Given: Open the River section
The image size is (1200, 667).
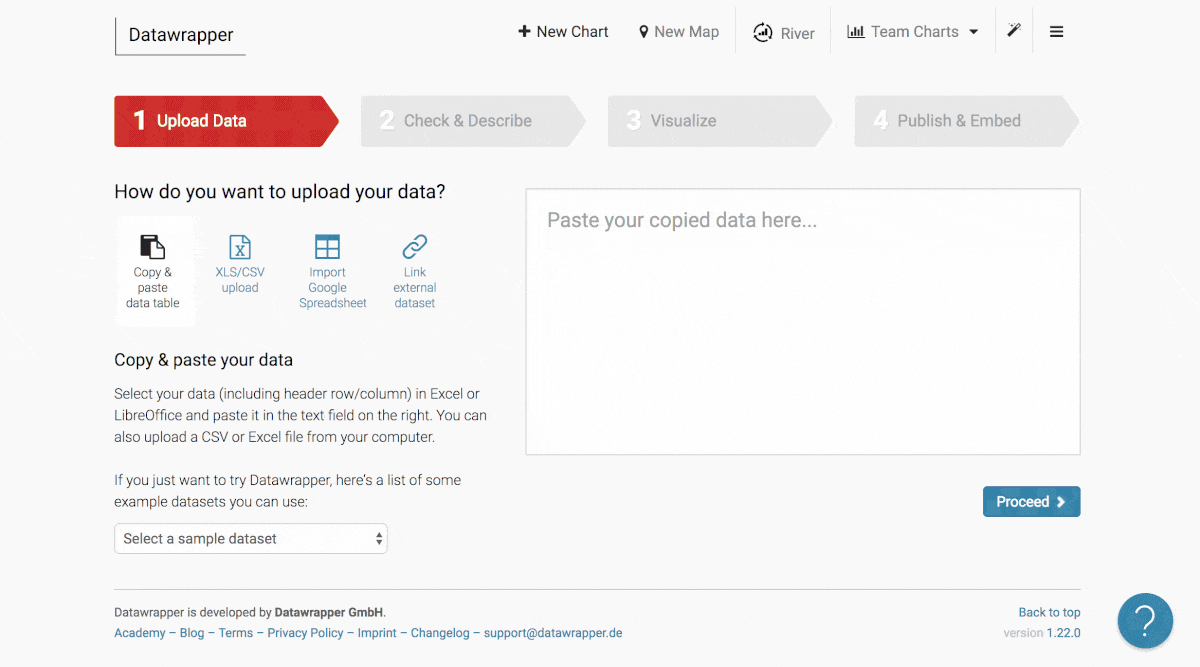Looking at the screenshot, I should coord(784,33).
